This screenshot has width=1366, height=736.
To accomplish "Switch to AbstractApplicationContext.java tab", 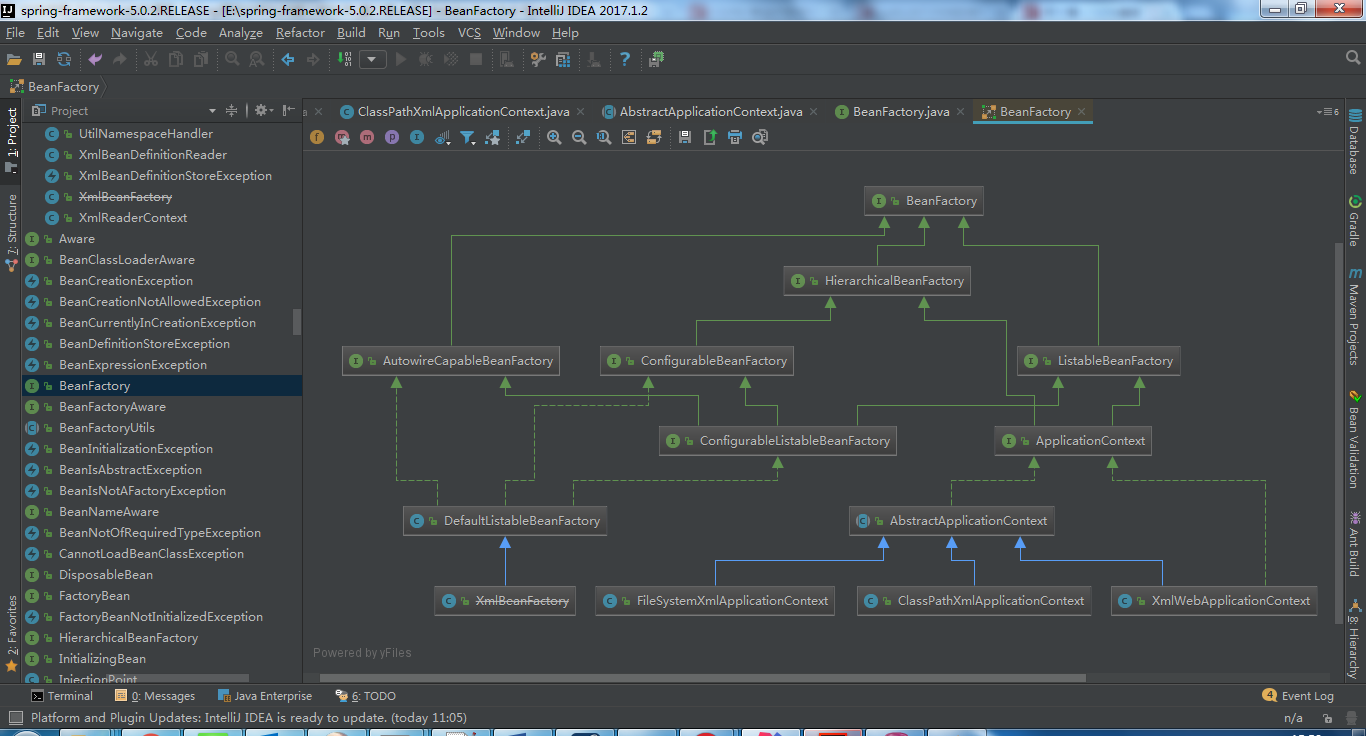I will (x=710, y=111).
